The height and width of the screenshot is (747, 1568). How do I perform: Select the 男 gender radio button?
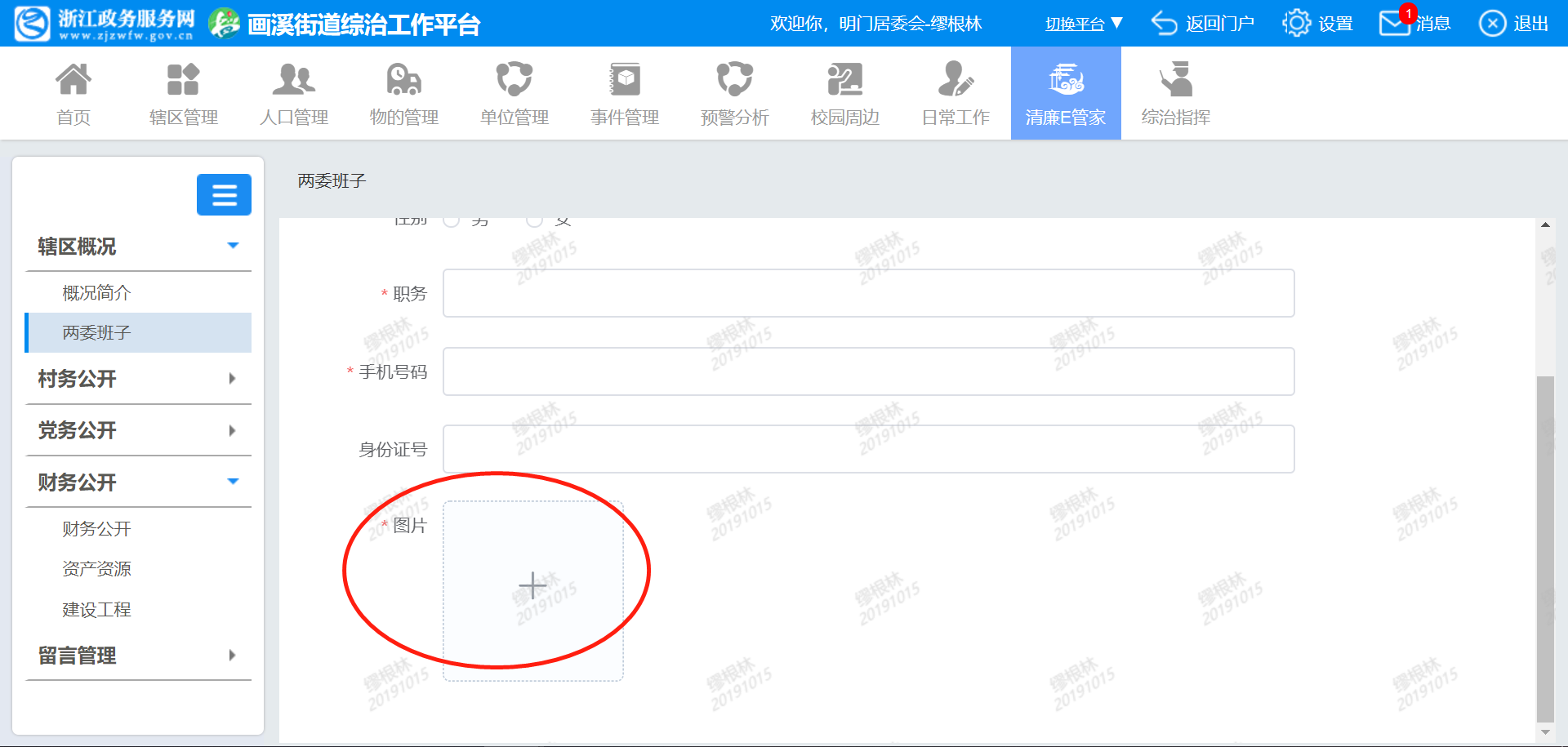(x=452, y=220)
